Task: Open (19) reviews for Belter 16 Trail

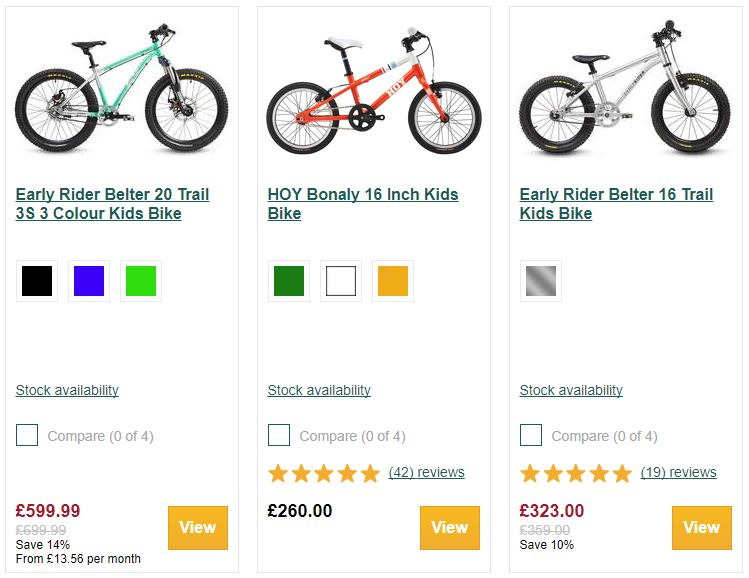Action: click(678, 472)
